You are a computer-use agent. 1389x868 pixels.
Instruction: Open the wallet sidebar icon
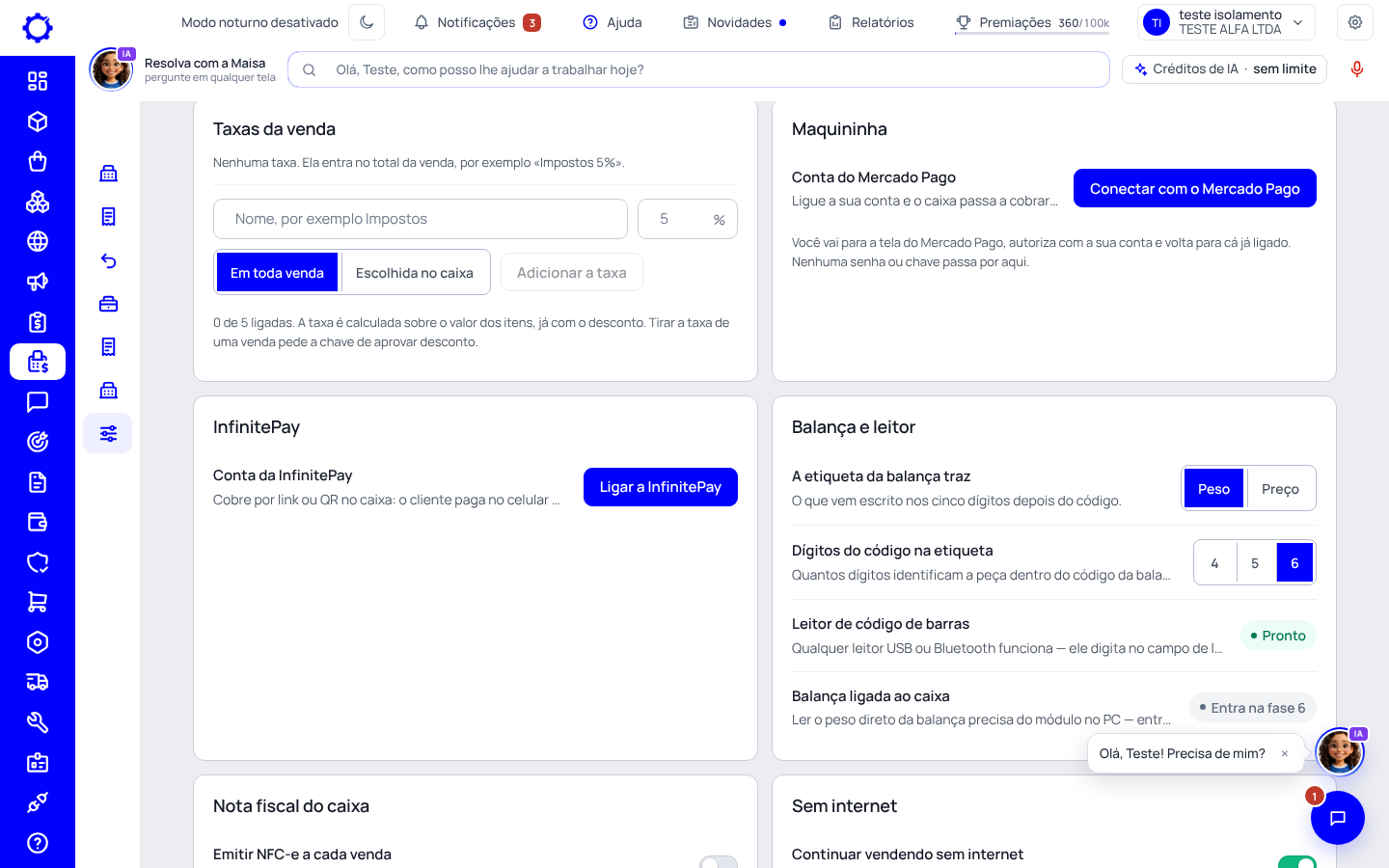[x=38, y=522]
